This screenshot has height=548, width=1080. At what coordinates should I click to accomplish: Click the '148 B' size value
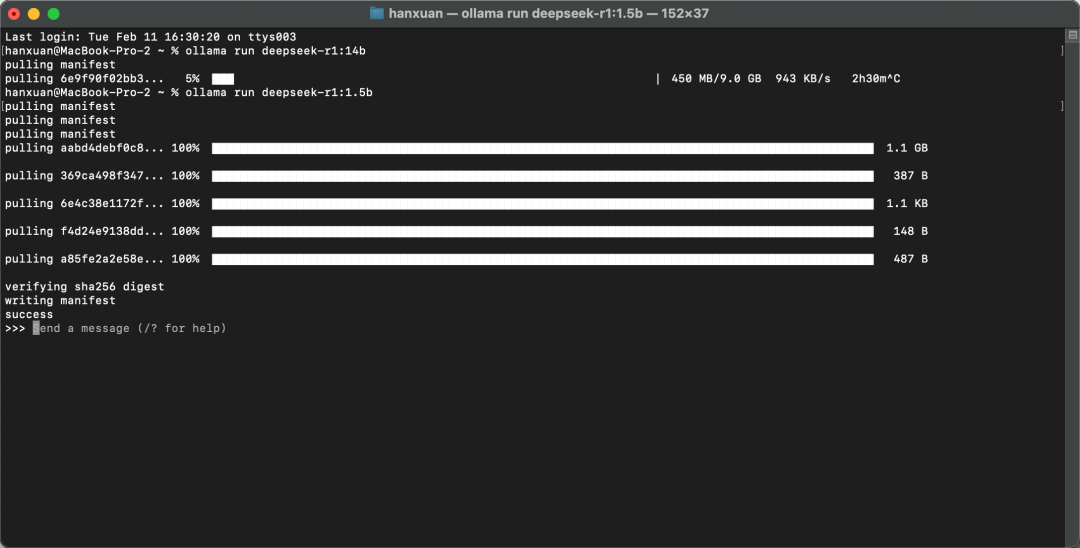pos(911,231)
